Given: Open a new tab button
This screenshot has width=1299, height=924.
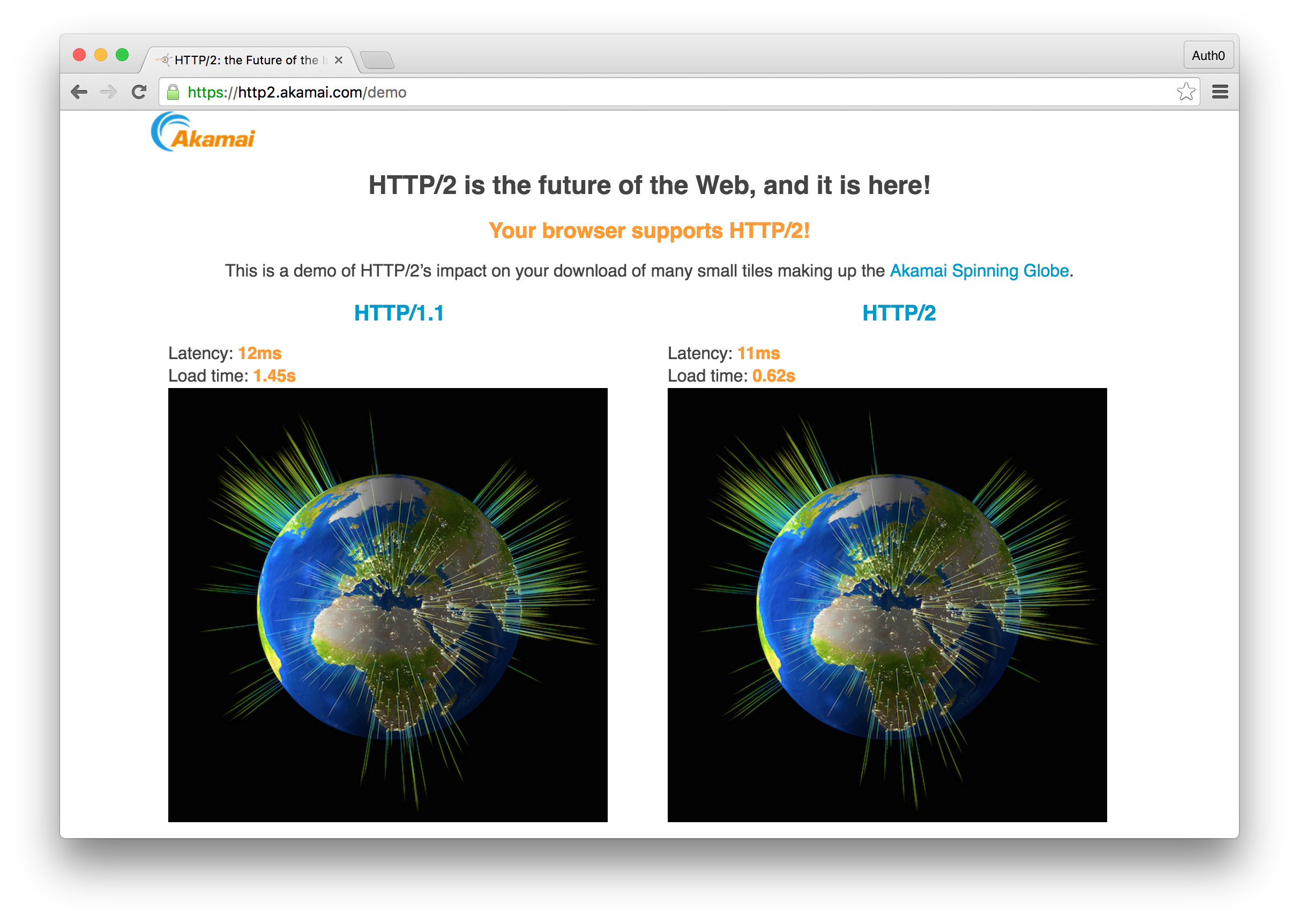Looking at the screenshot, I should point(377,59).
